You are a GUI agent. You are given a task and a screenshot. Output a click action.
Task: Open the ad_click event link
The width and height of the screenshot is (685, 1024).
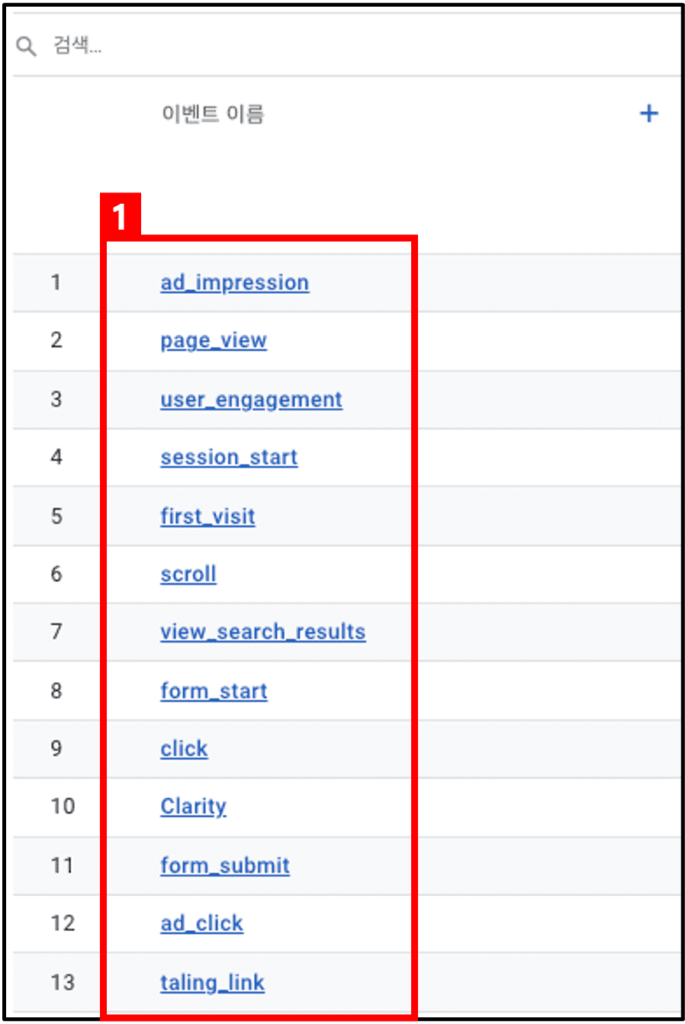[202, 923]
